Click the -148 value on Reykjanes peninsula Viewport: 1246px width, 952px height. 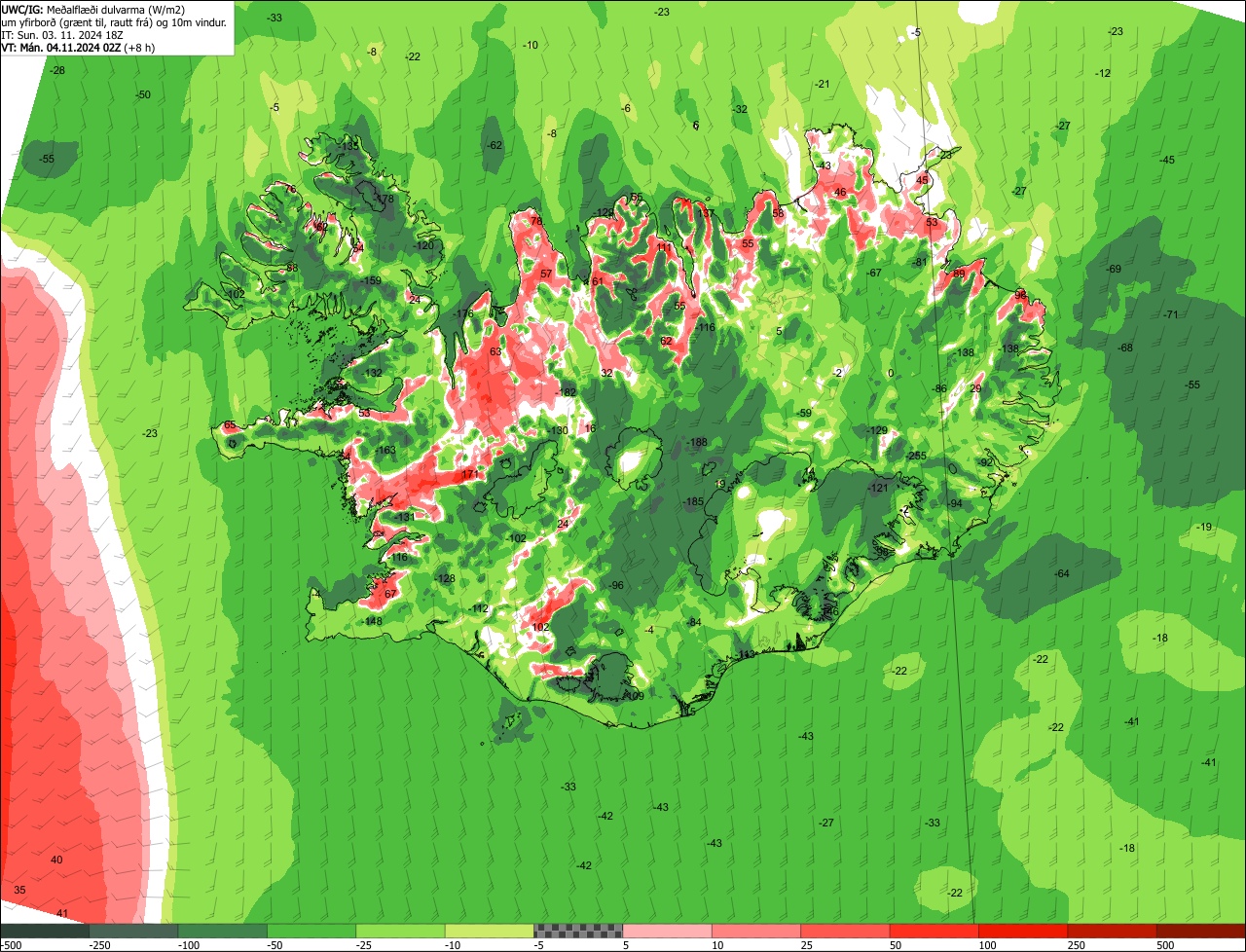click(x=372, y=621)
